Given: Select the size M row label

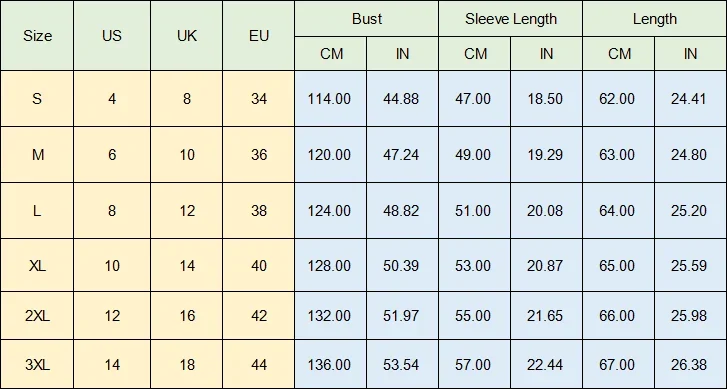Looking at the screenshot, I should 37,154.
